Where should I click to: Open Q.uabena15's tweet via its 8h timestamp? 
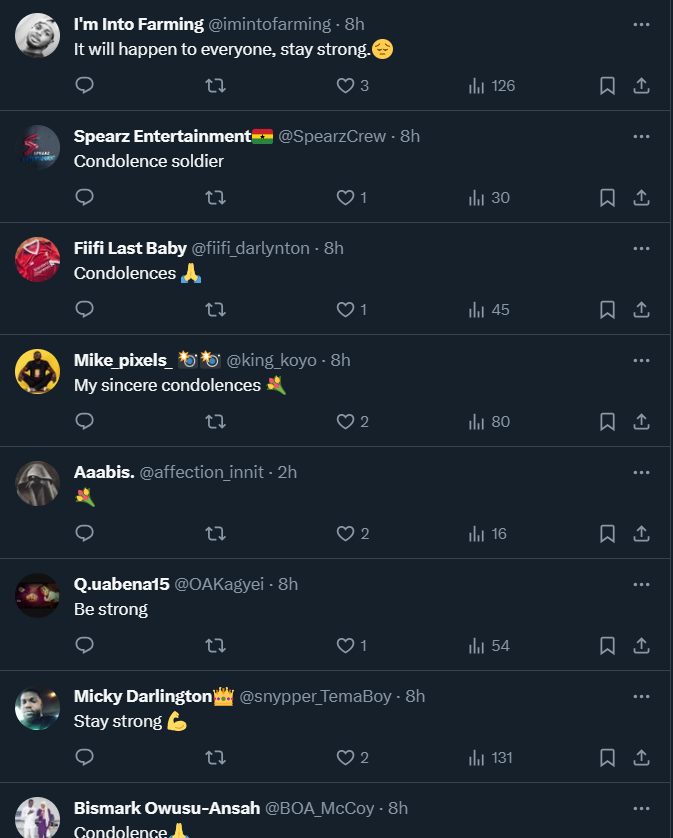[x=288, y=584]
